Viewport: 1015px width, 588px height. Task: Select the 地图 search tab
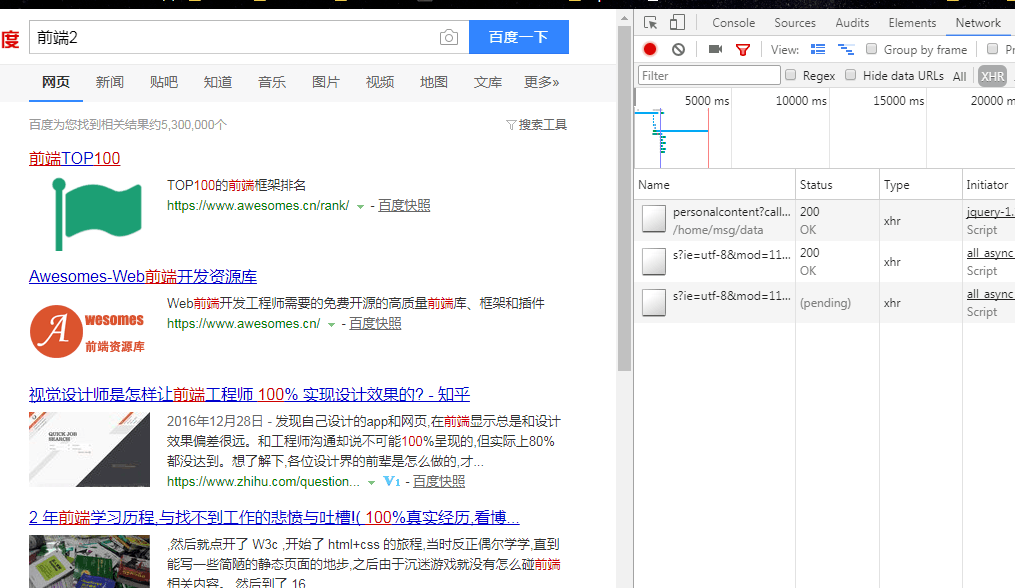click(x=434, y=82)
